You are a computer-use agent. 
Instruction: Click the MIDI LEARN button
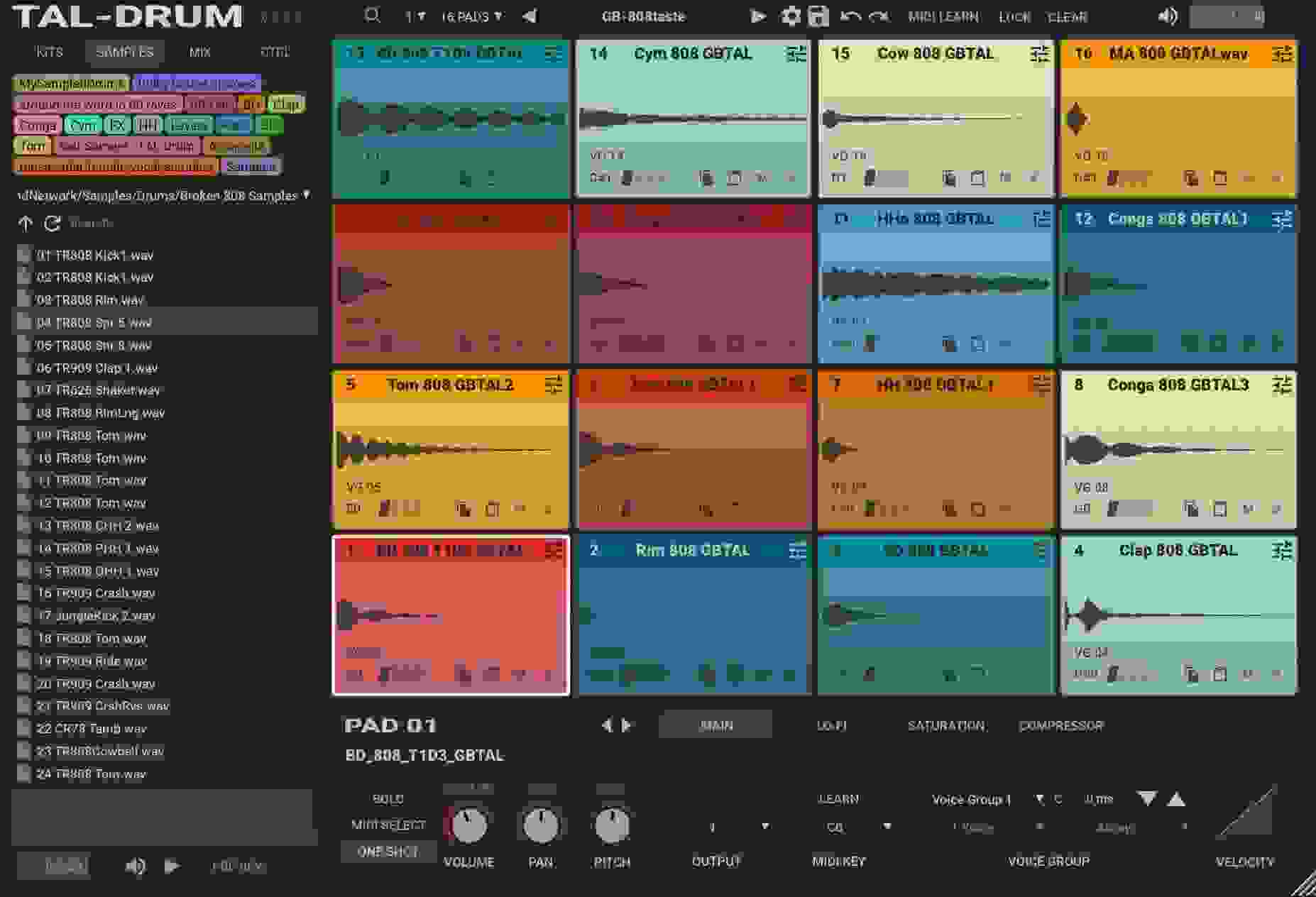945,17
